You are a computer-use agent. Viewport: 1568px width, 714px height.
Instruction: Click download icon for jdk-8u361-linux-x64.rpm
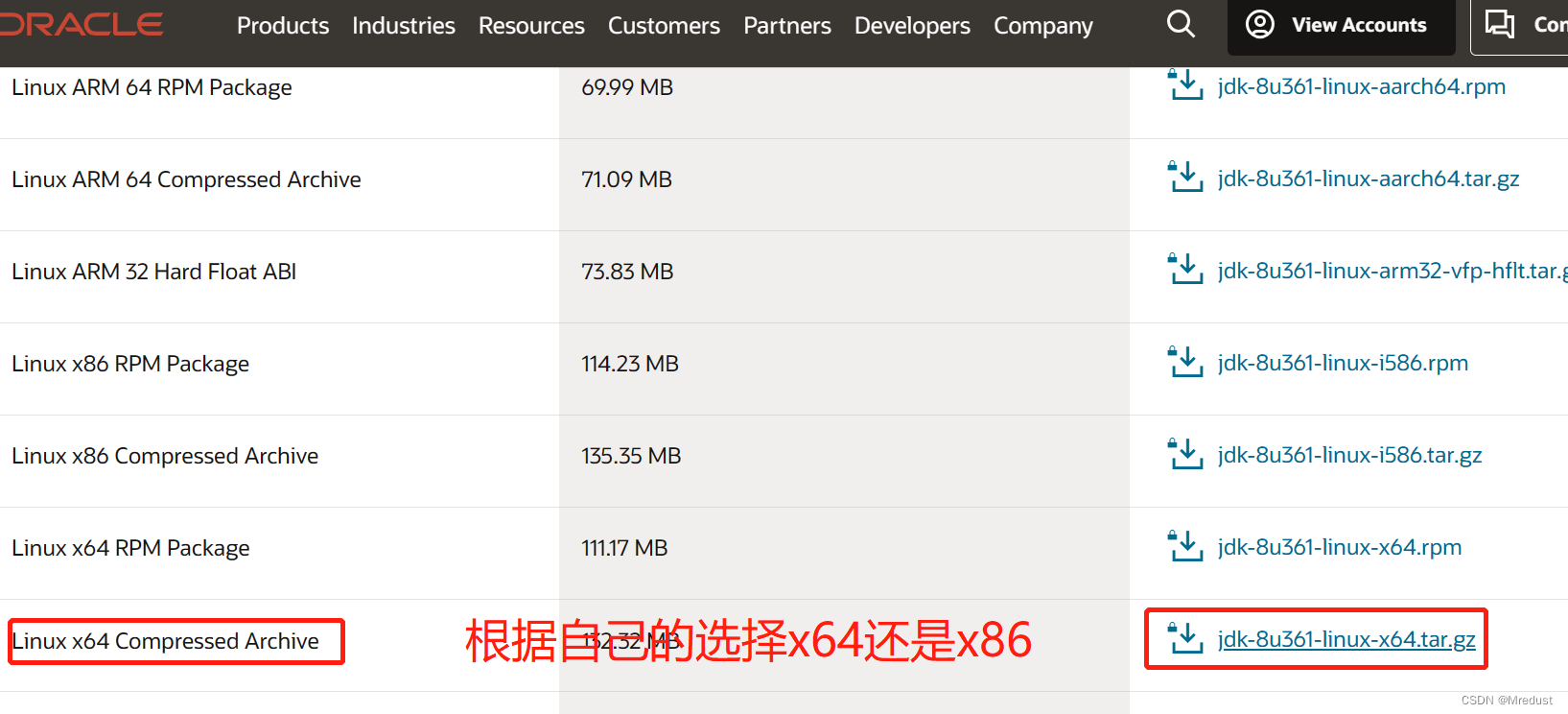coord(1185,545)
